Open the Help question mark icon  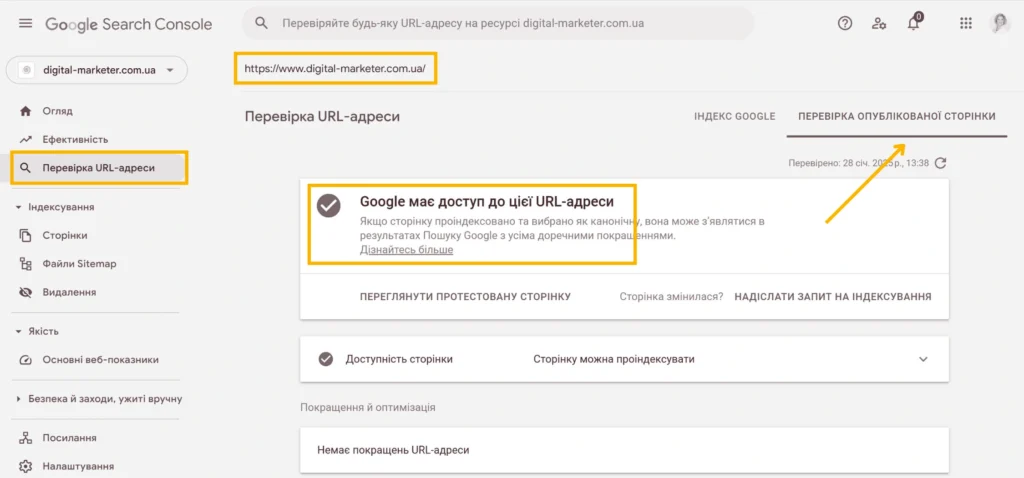pyautogui.click(x=845, y=24)
